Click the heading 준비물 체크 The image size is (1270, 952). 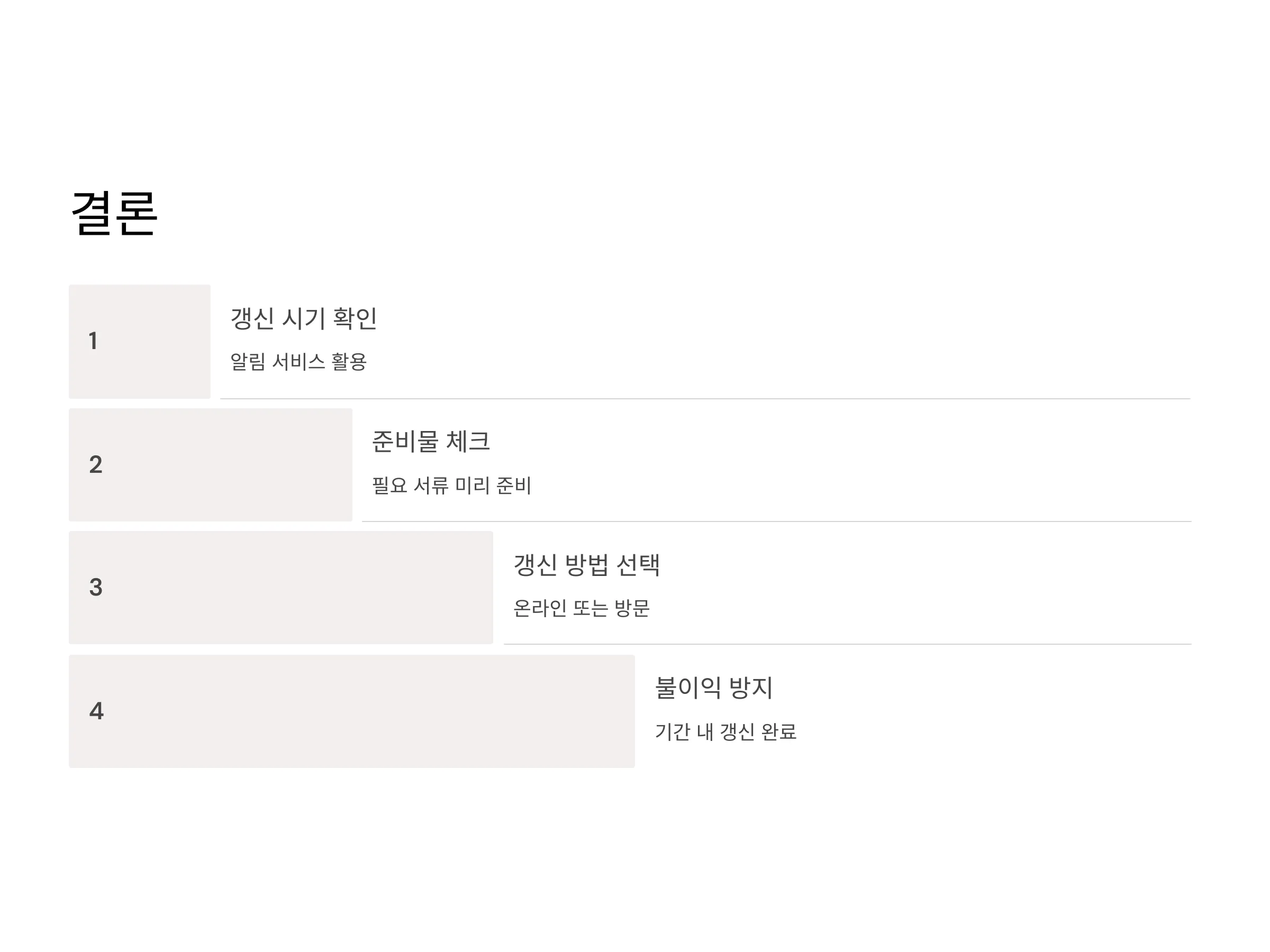pos(431,442)
